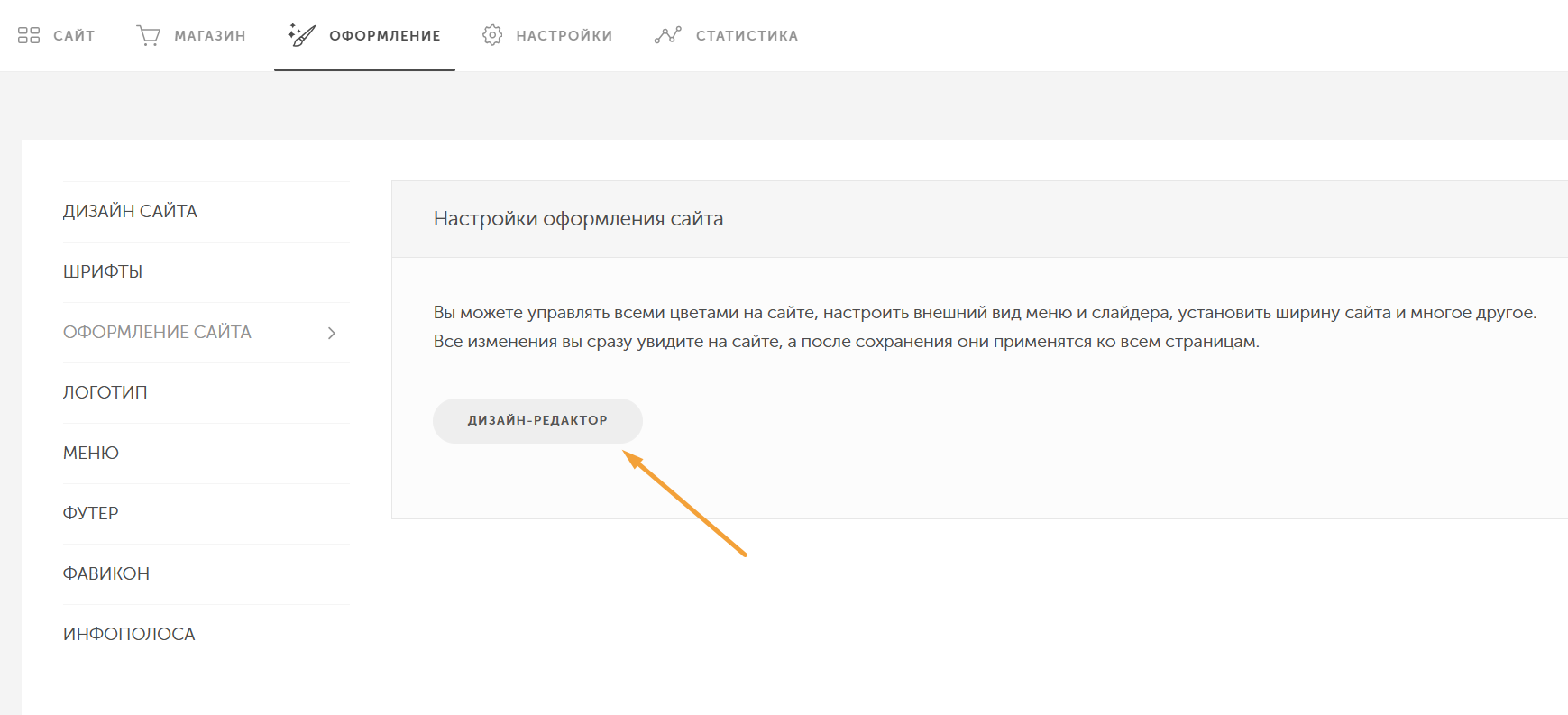Go to the Настройки tab label

(564, 36)
